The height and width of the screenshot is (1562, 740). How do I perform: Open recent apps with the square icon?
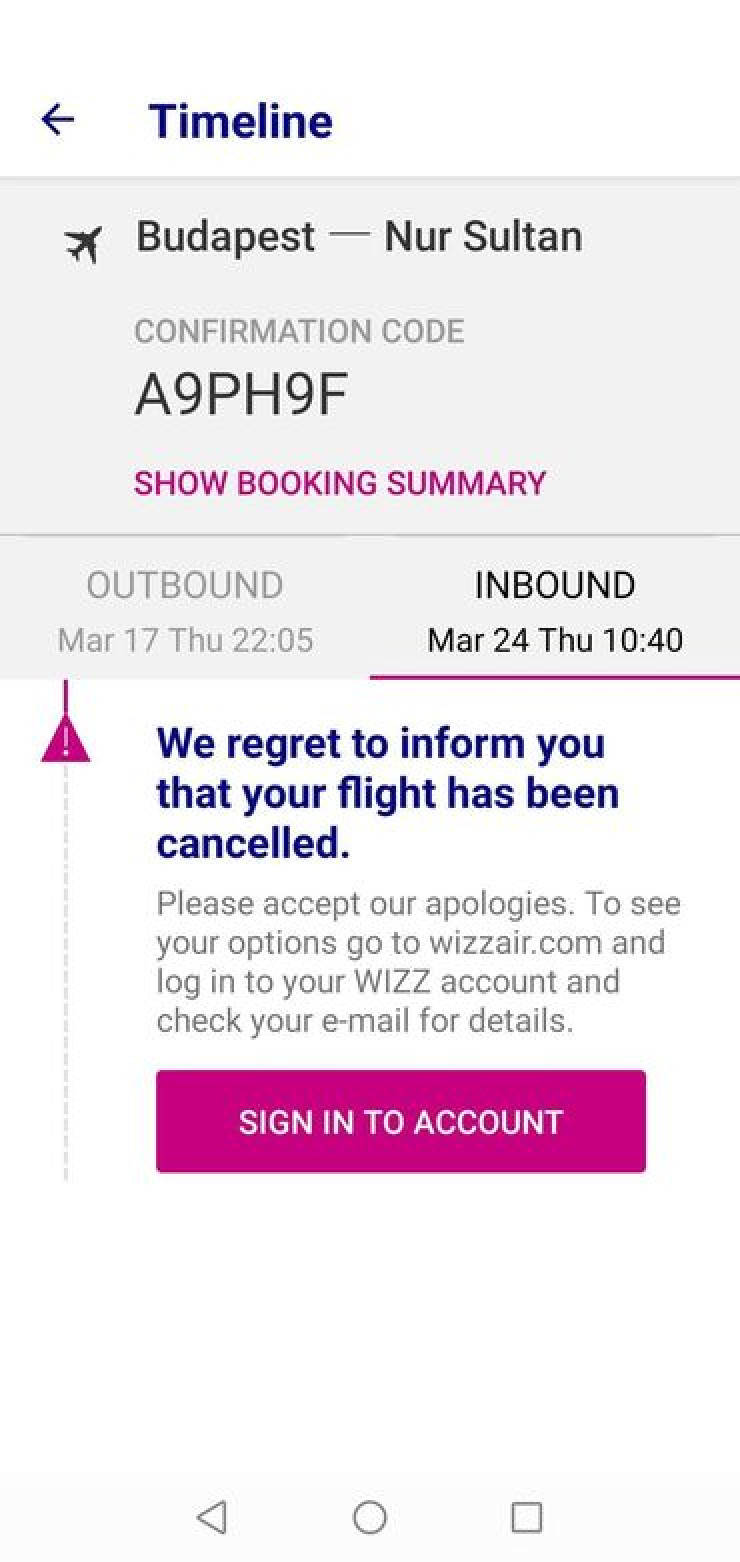(526, 1517)
